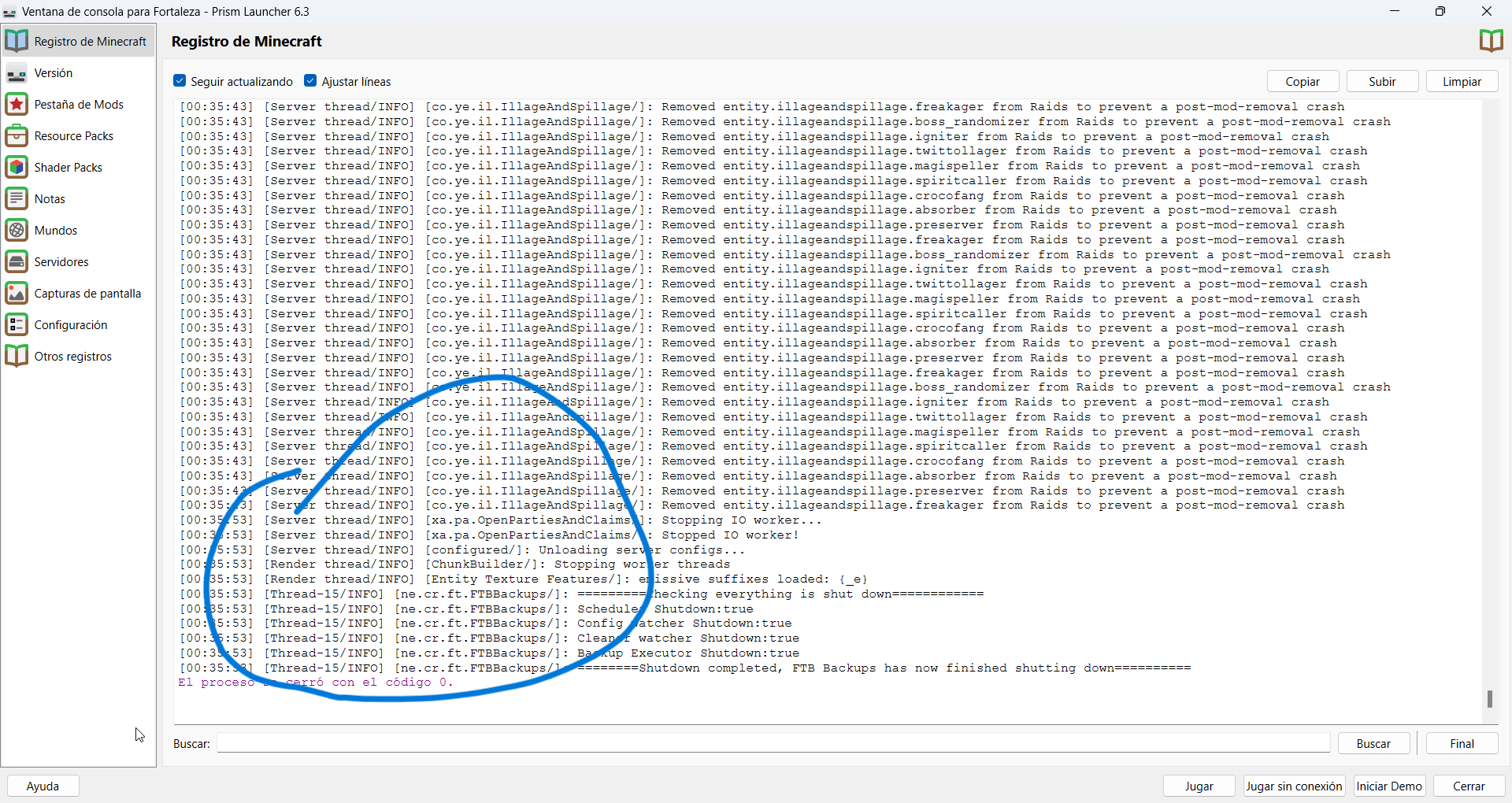Clear the log using Limpiar

pyautogui.click(x=1462, y=81)
